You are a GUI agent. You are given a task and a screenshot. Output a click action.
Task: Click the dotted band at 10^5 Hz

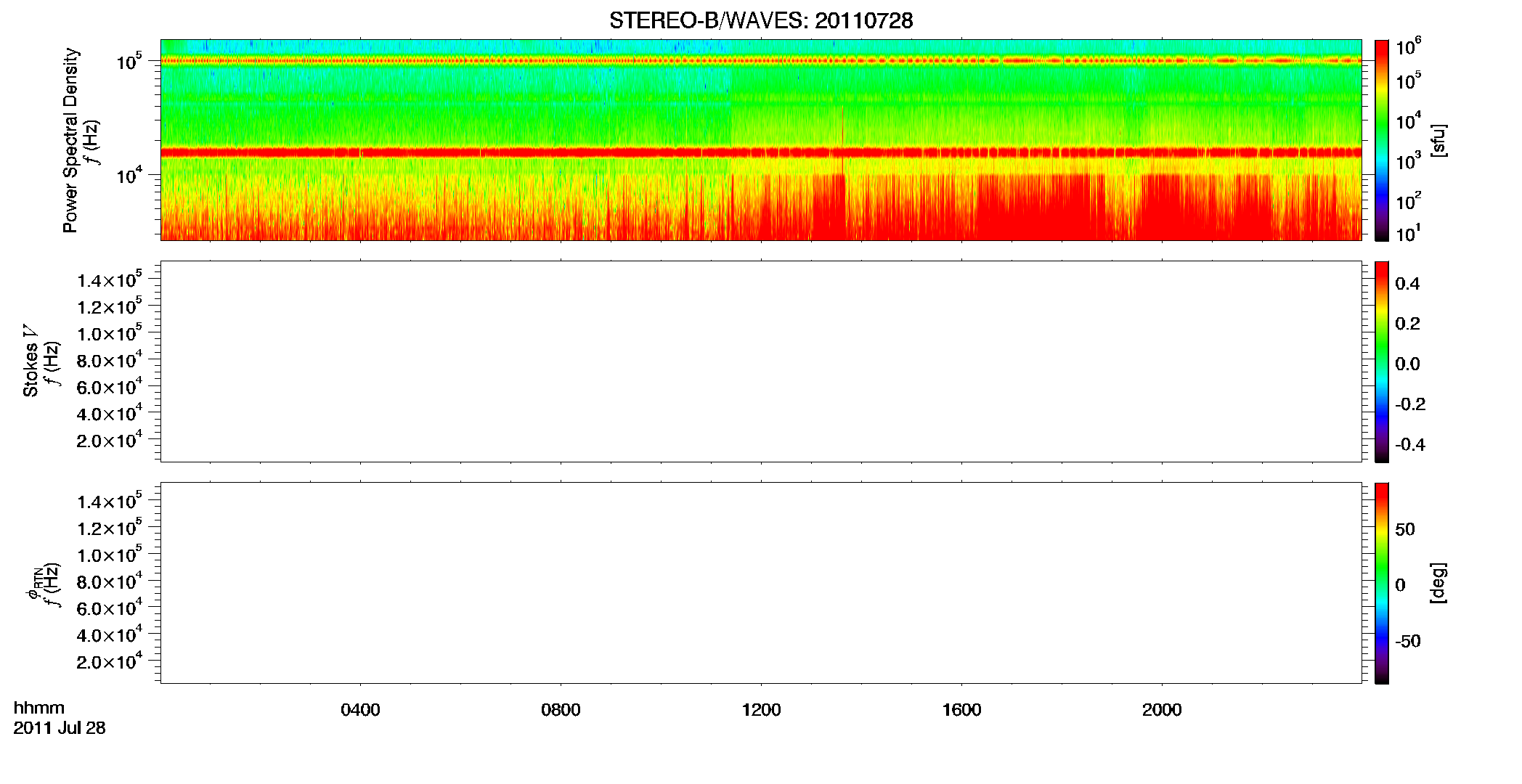point(761,61)
